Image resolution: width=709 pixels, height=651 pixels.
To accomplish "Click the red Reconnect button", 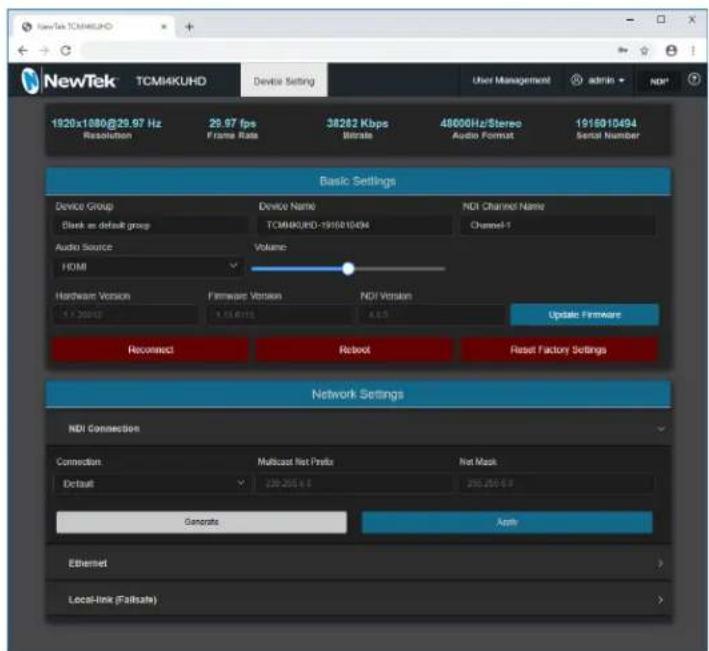I will point(151,350).
